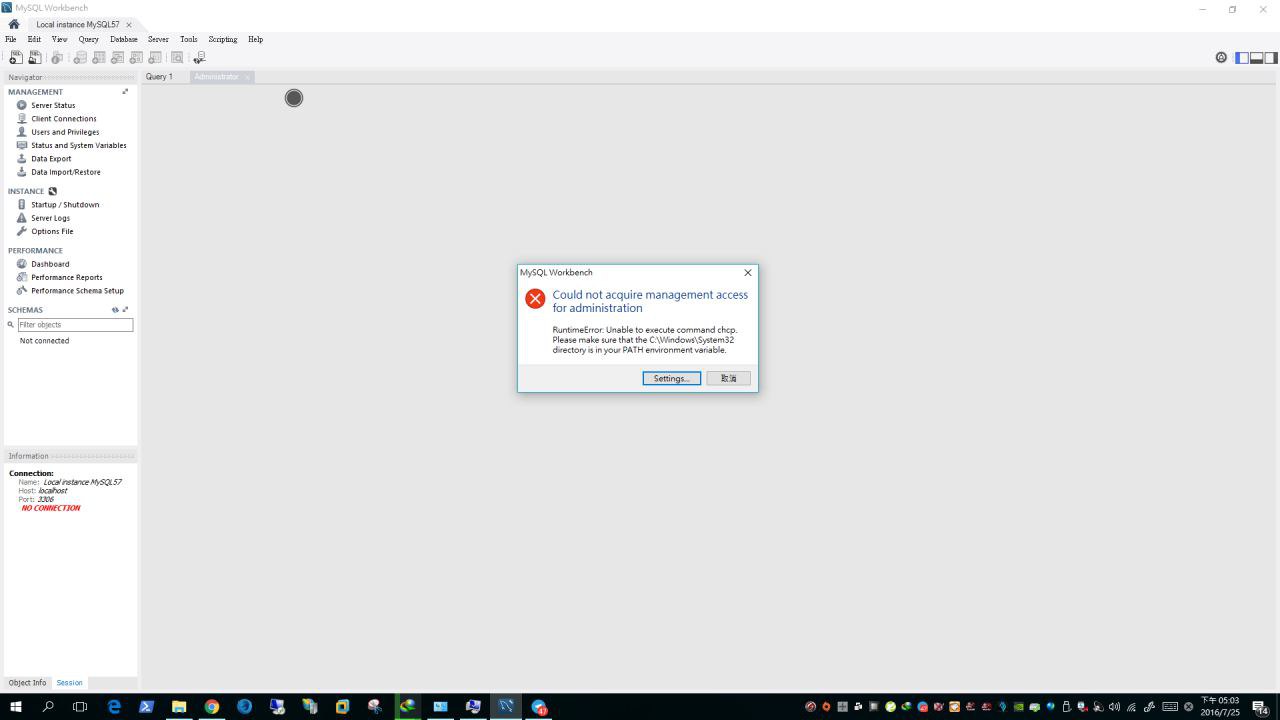Open Server Status in Management
Screen dimensions: 1280x720
pos(53,105)
